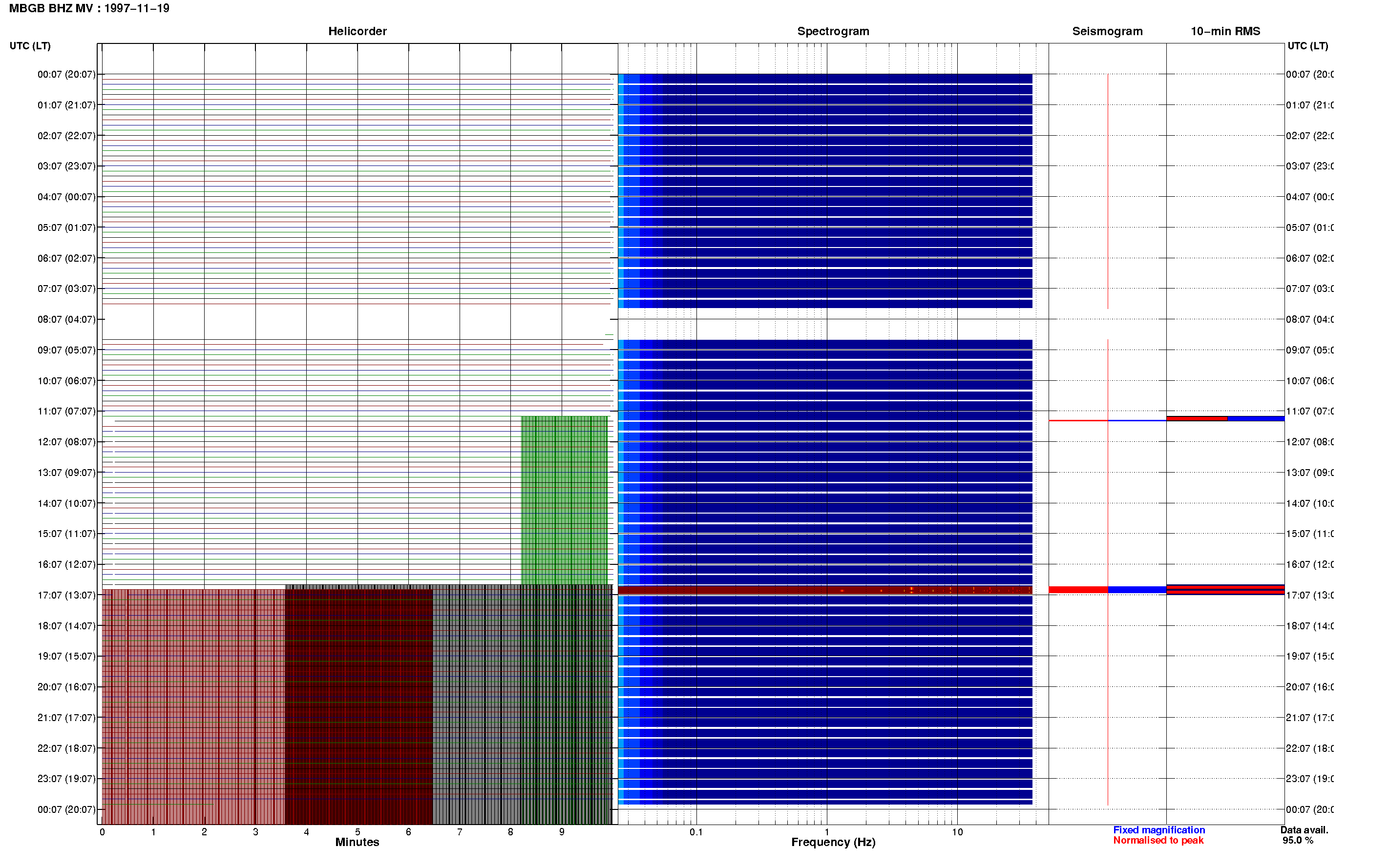Click the thick red seismogram bar near 17:07

pos(1078,590)
